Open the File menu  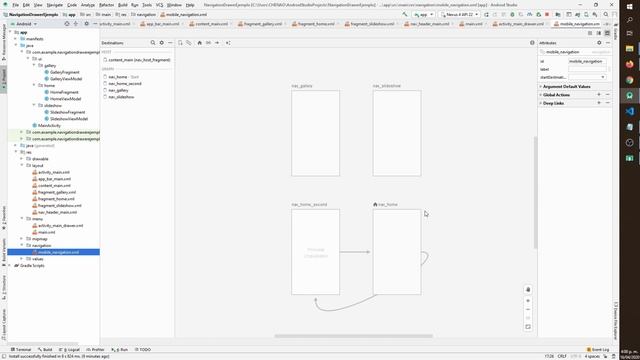(x=16, y=5)
